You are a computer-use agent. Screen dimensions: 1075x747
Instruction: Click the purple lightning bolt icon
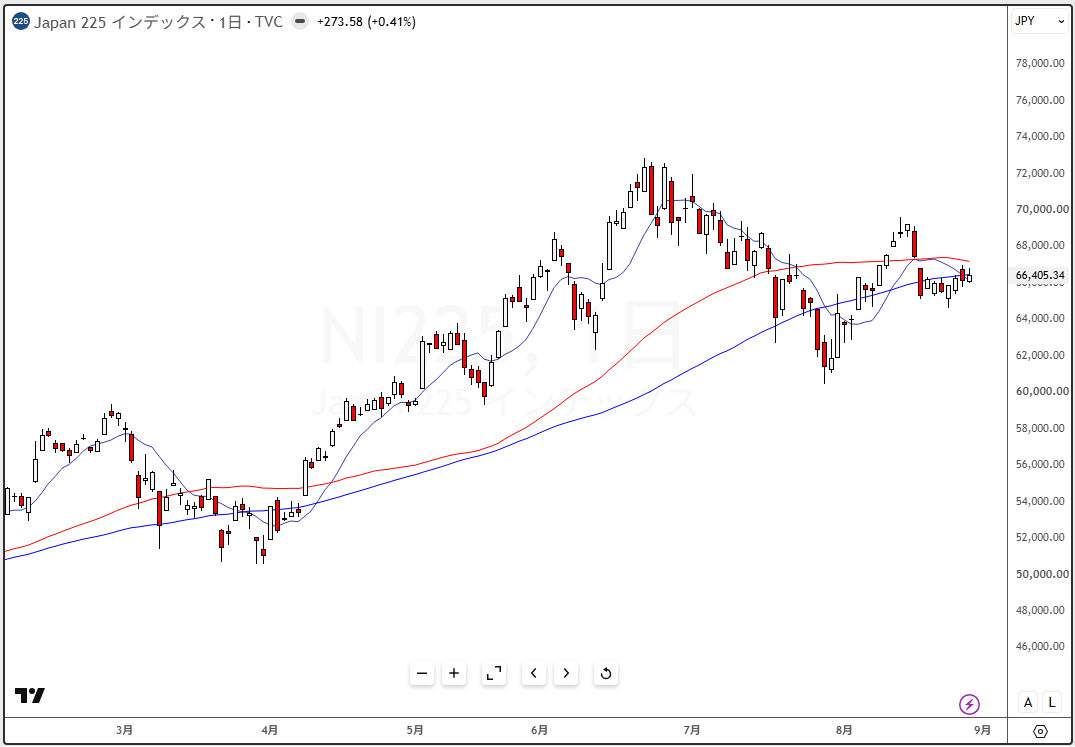[x=969, y=704]
